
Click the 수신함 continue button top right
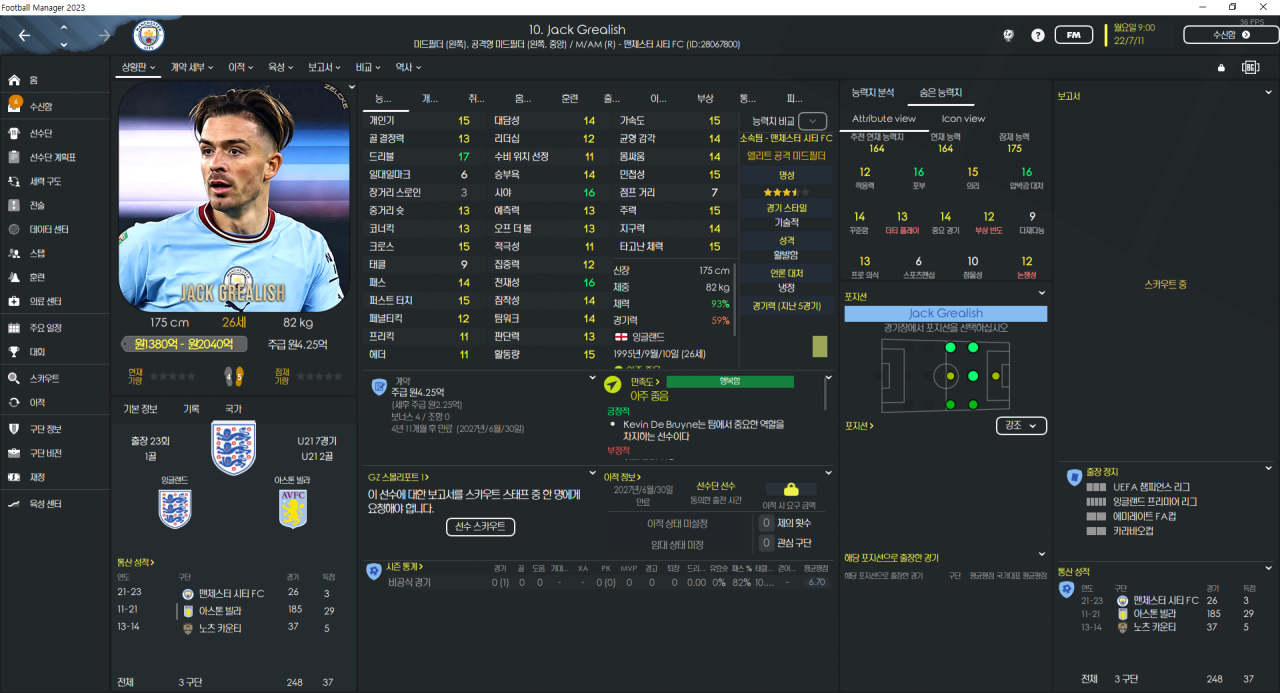1231,35
